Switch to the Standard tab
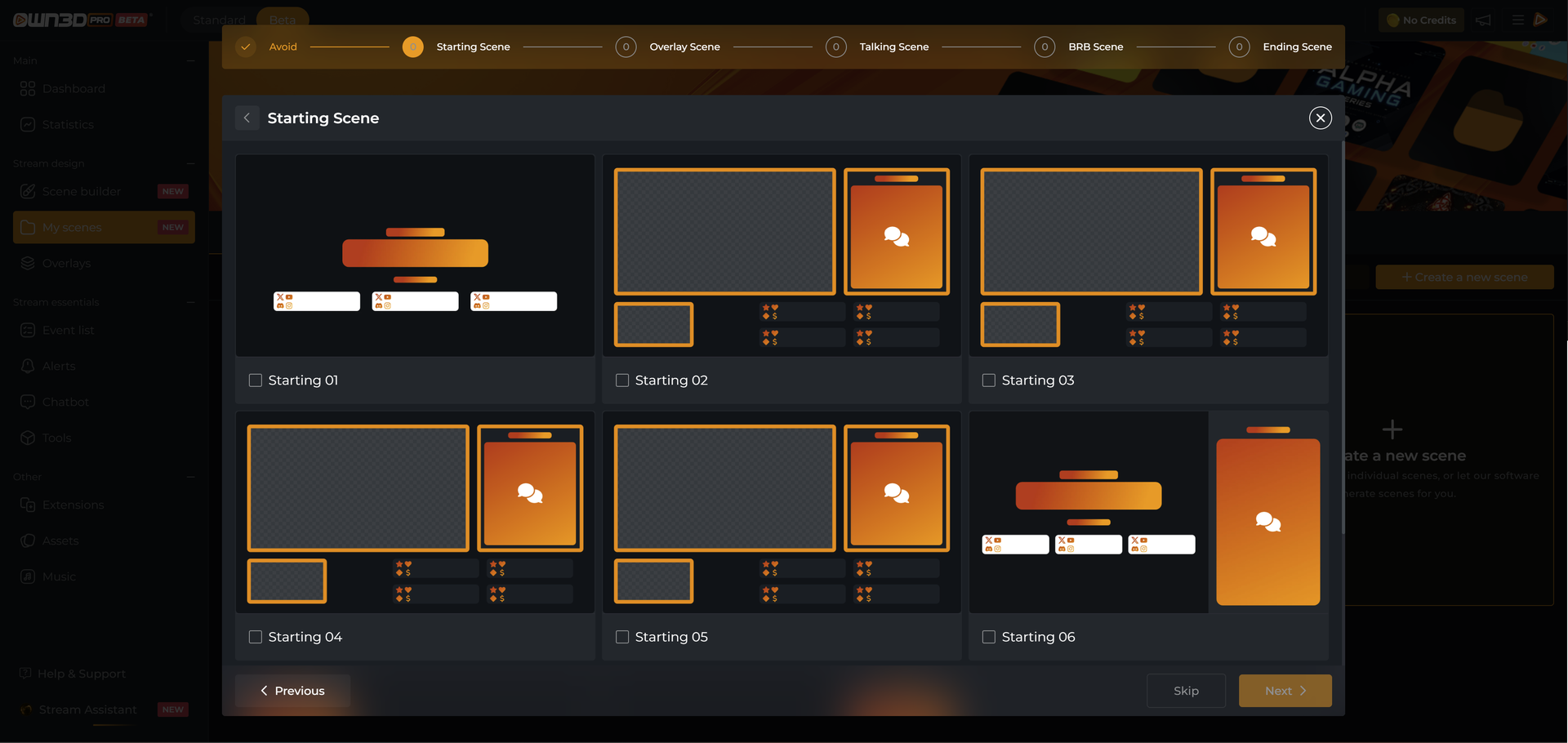This screenshot has width=1568, height=743. pos(219,20)
